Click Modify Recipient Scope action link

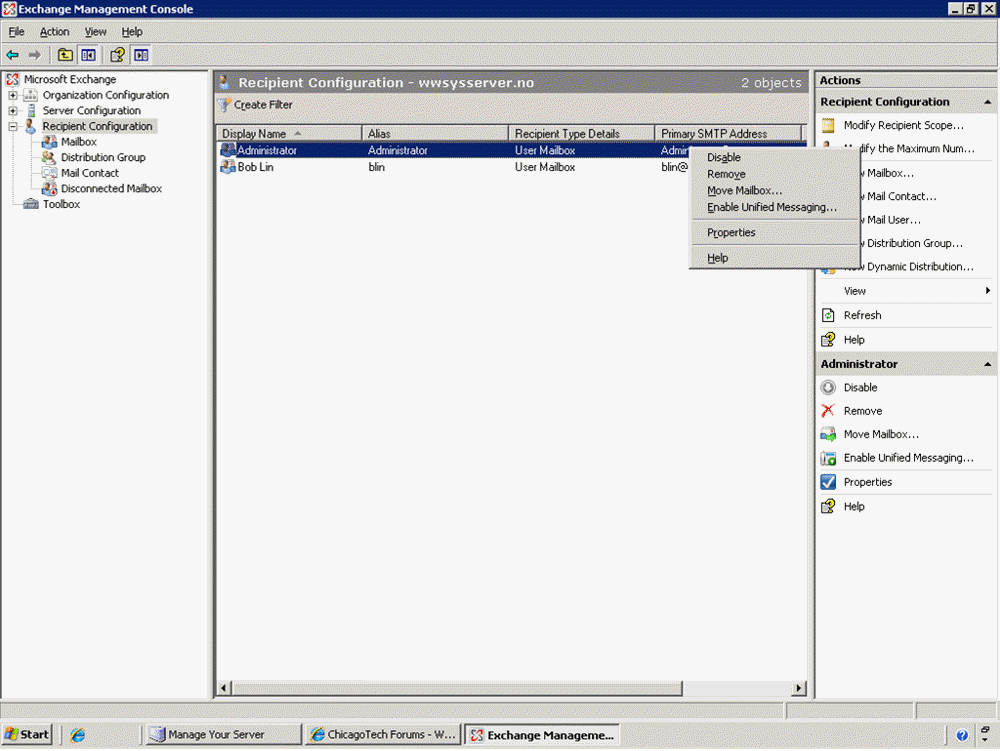click(904, 125)
